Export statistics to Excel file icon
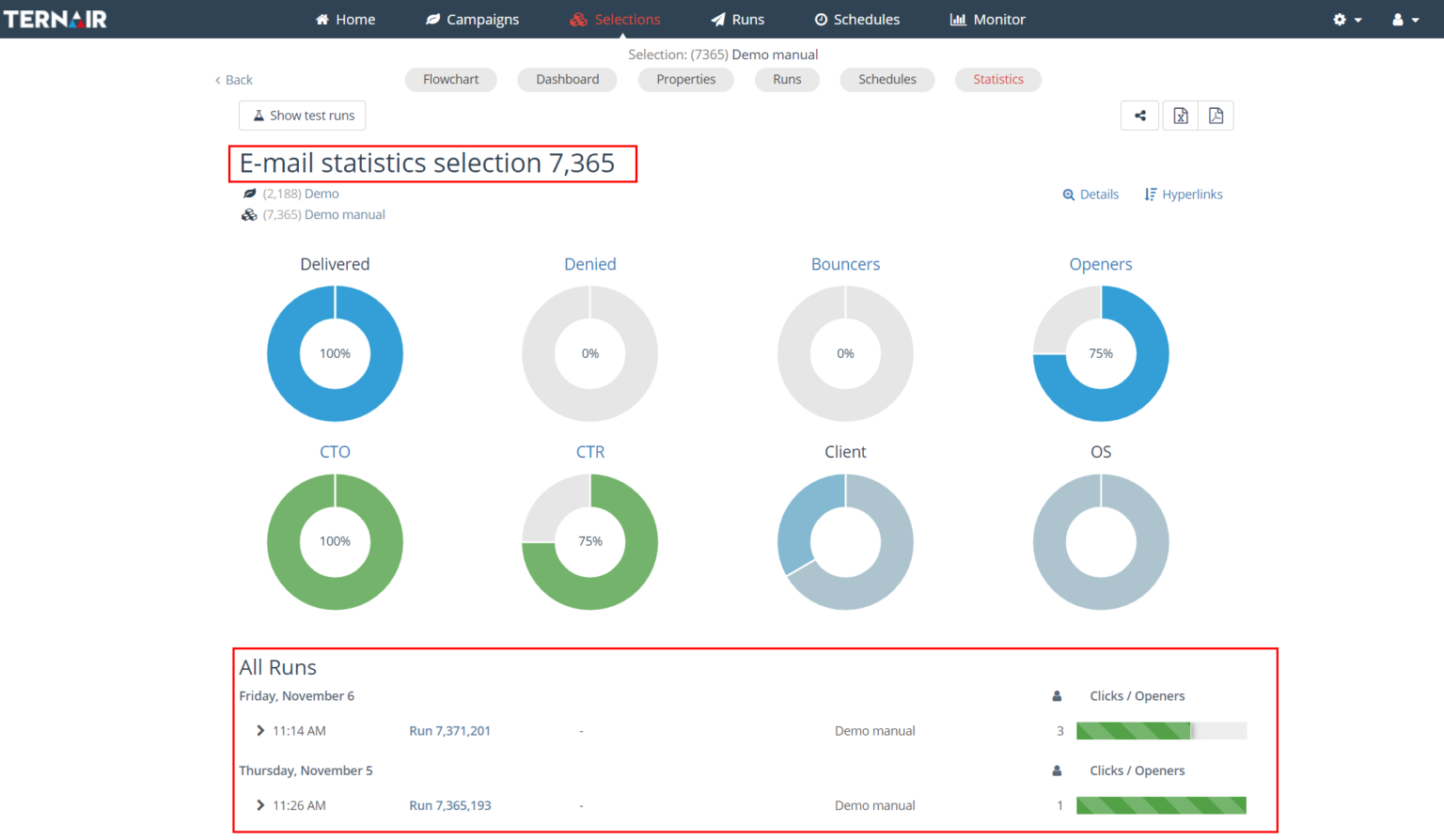 [x=1181, y=116]
